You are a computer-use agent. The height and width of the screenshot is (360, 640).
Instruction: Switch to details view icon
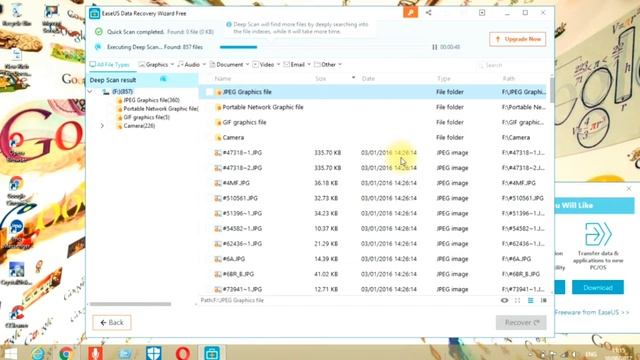click(543, 300)
